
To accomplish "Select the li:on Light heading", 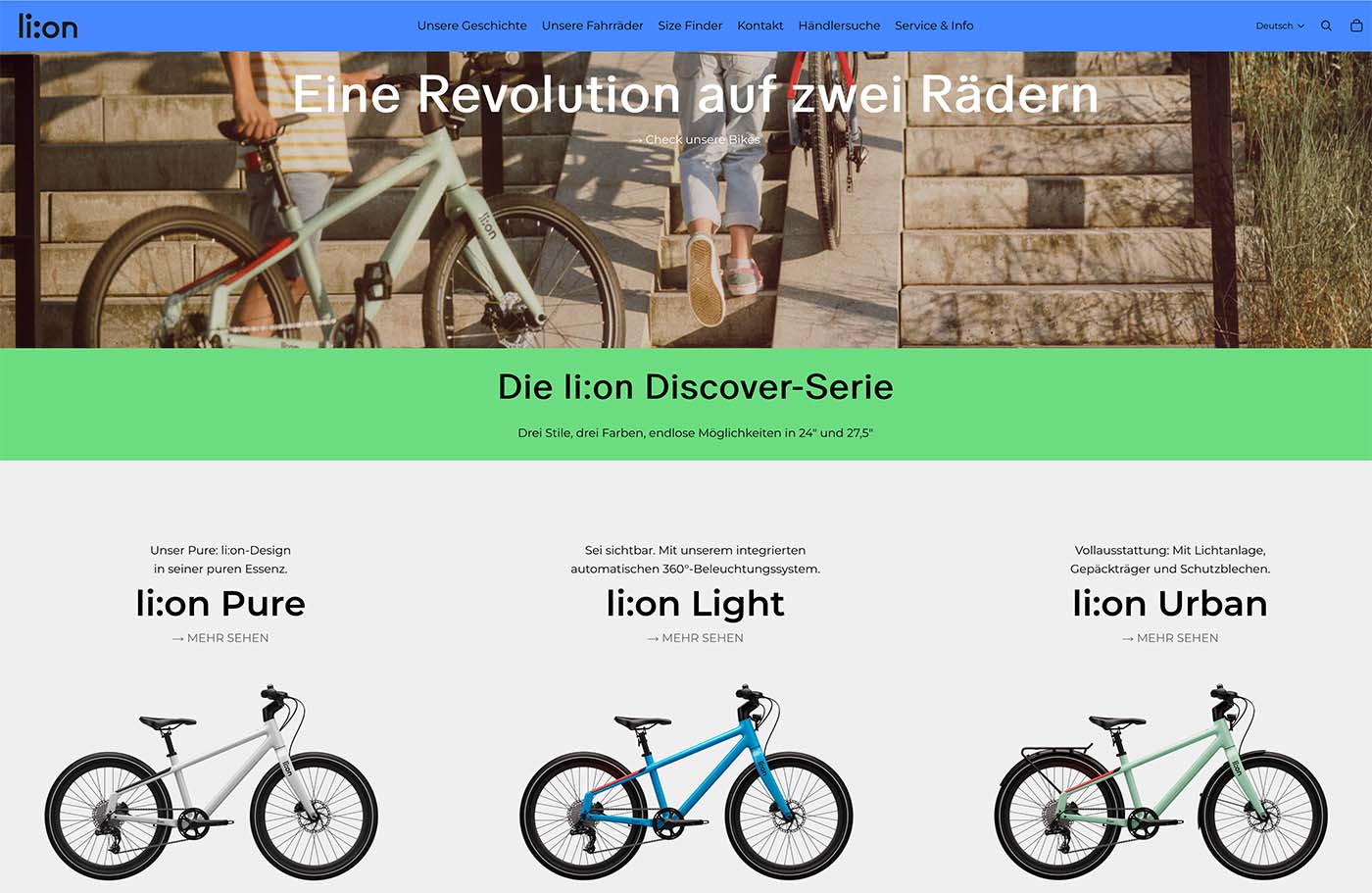I will point(696,604).
